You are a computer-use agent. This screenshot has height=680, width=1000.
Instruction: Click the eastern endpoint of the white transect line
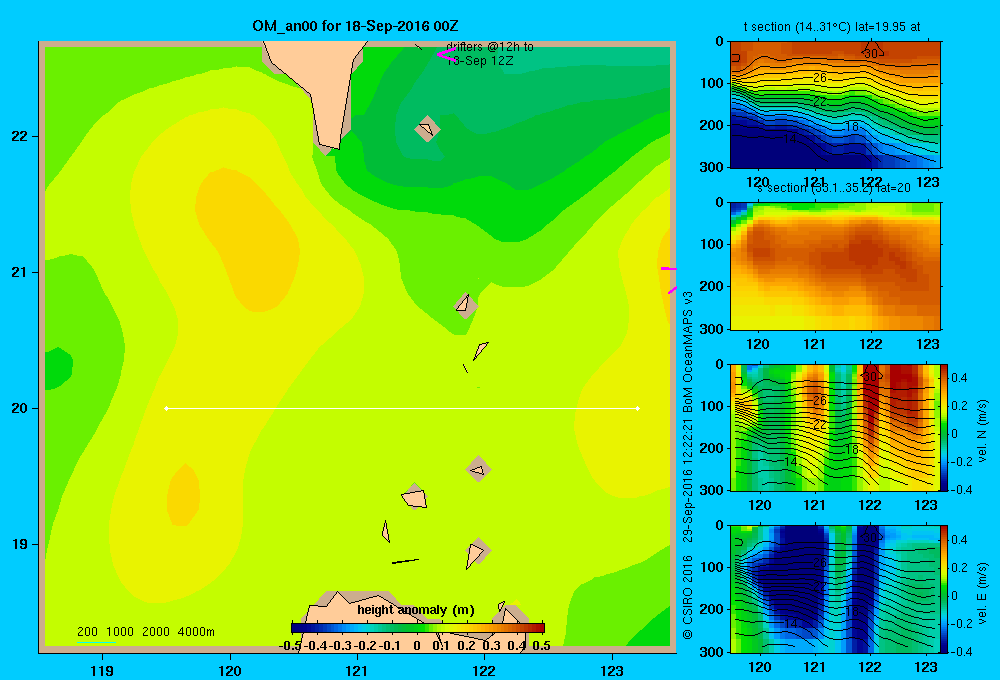tap(638, 408)
